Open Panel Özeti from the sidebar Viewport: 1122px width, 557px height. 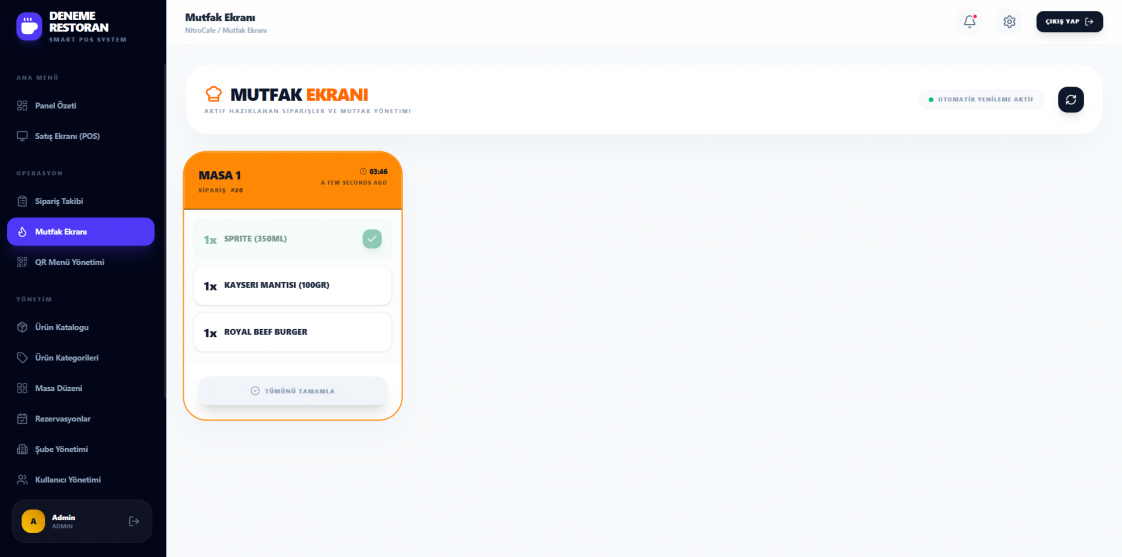(56, 105)
